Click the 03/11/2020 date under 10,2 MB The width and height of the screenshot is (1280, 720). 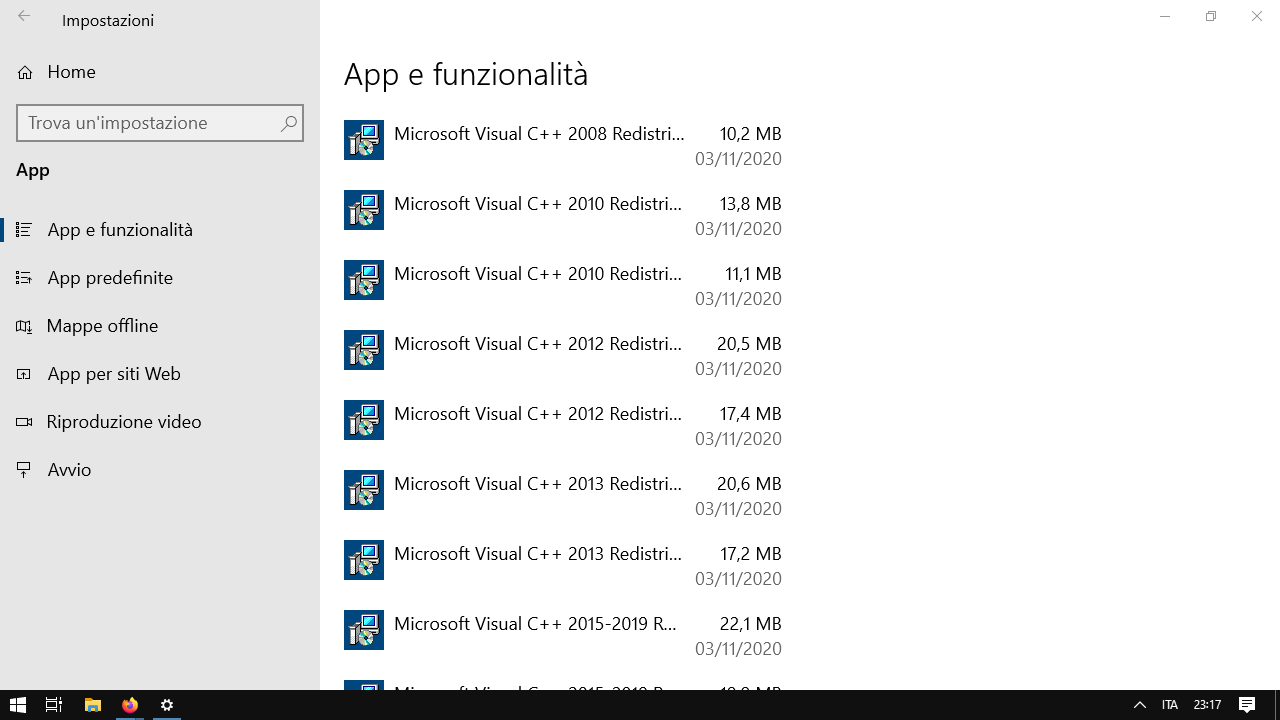738,159
